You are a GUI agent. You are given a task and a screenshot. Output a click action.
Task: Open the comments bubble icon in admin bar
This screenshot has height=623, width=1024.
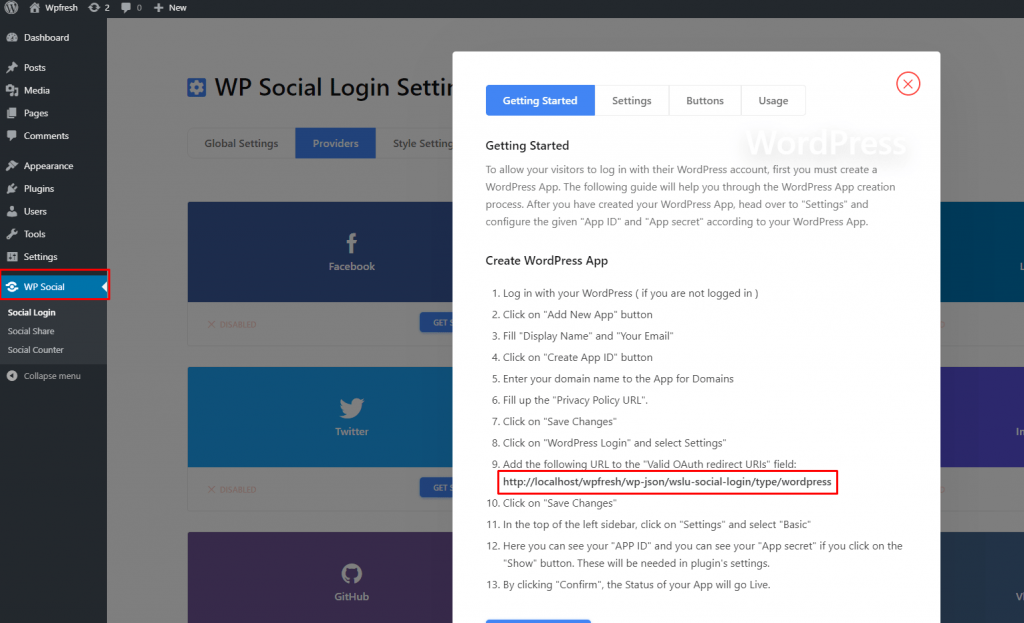[126, 8]
